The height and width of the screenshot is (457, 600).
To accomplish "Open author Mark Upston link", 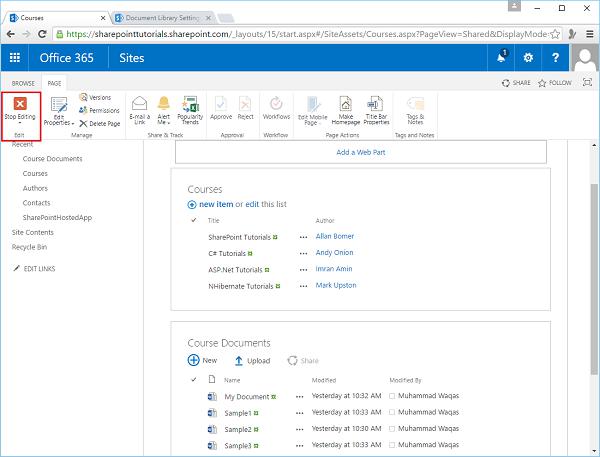I will point(336,285).
